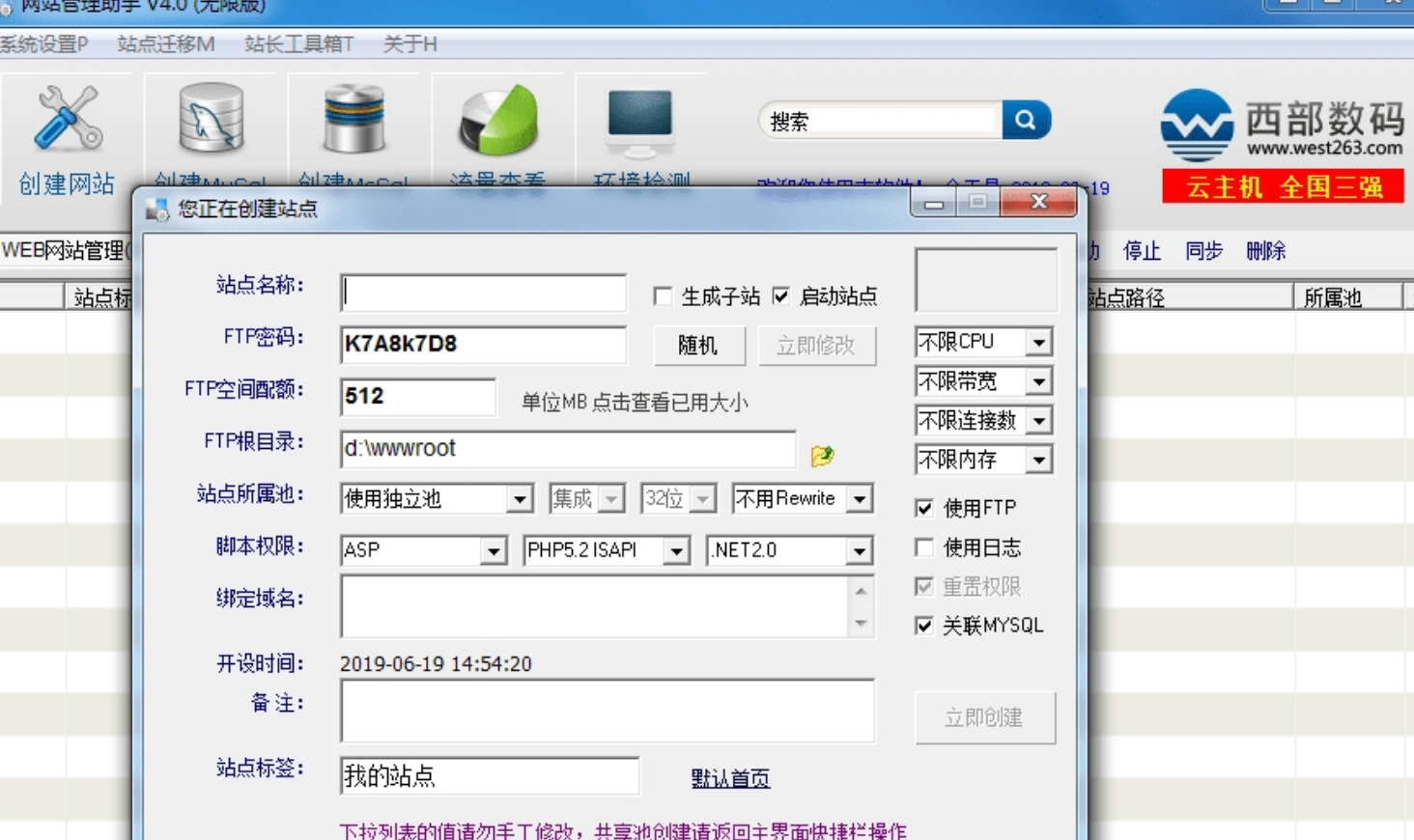The image size is (1414, 840).
Task: Click 点击查看已用大小 usage text
Action: pyautogui.click(x=669, y=403)
